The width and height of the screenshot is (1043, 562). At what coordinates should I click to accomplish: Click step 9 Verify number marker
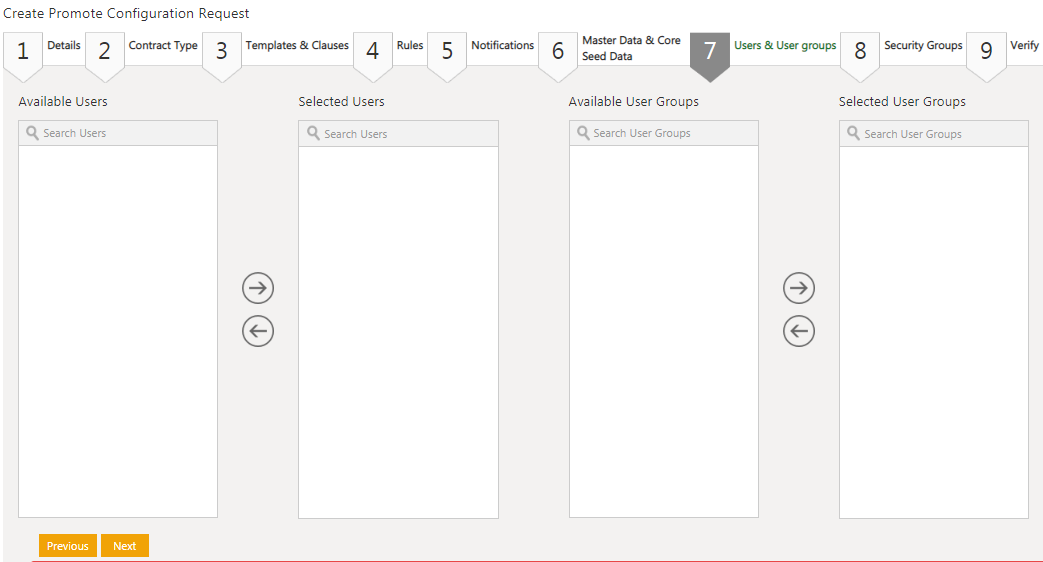(986, 52)
